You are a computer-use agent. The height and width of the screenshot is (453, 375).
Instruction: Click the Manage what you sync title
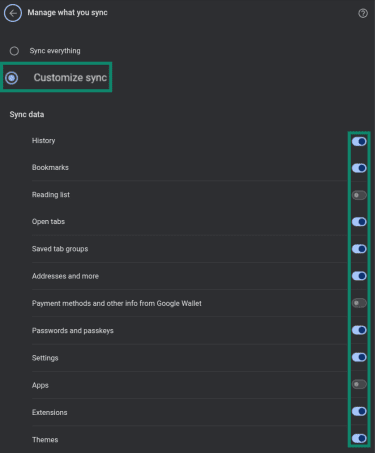pos(67,13)
